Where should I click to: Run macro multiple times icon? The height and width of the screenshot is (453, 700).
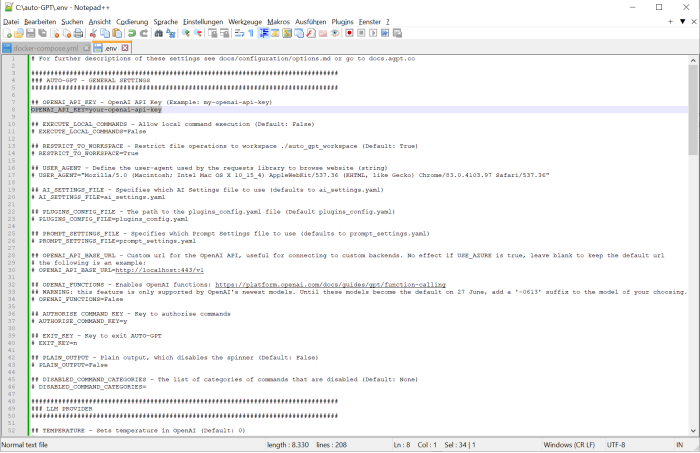pyautogui.click(x=385, y=33)
